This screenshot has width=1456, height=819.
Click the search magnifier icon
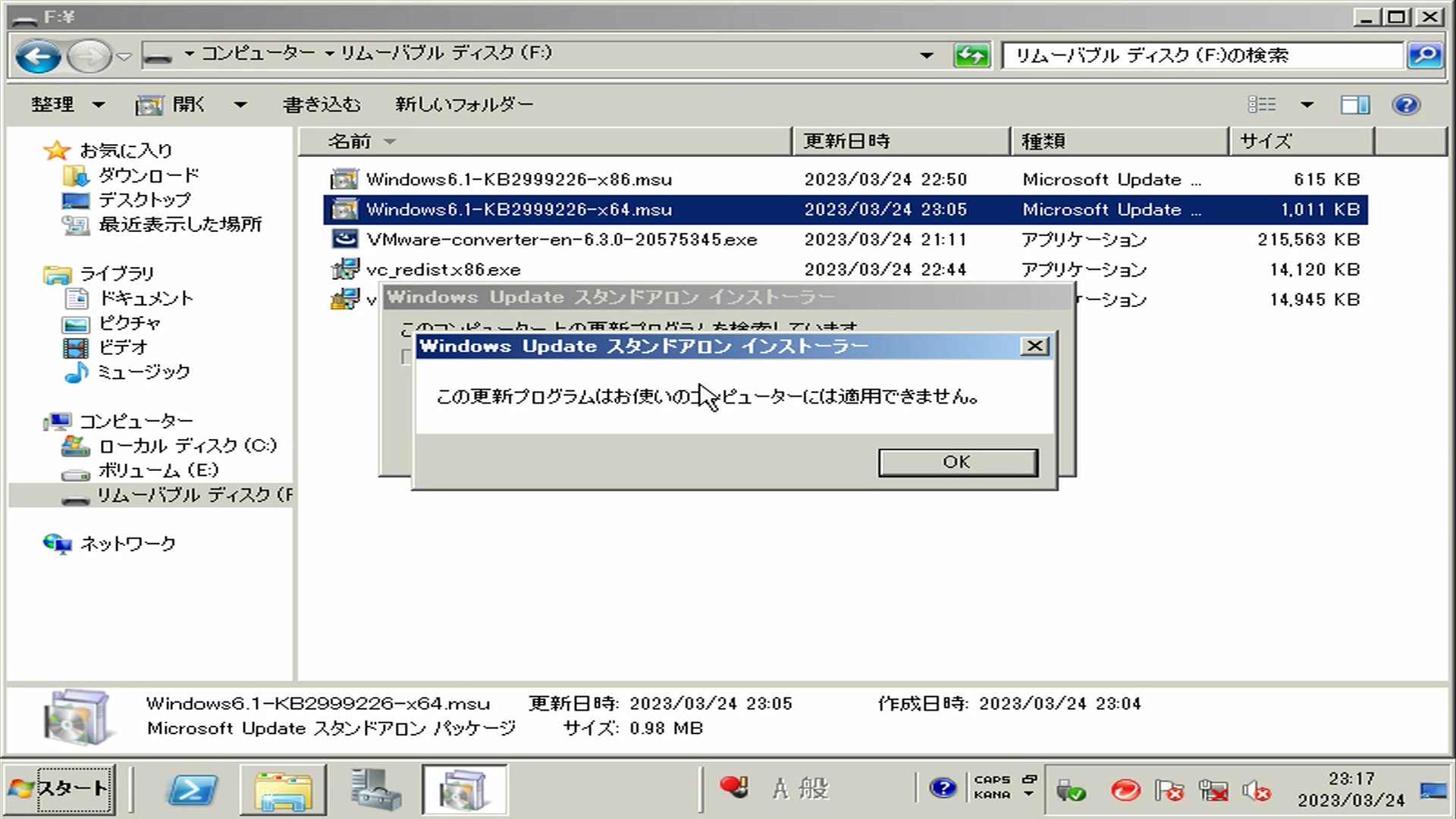[1425, 55]
